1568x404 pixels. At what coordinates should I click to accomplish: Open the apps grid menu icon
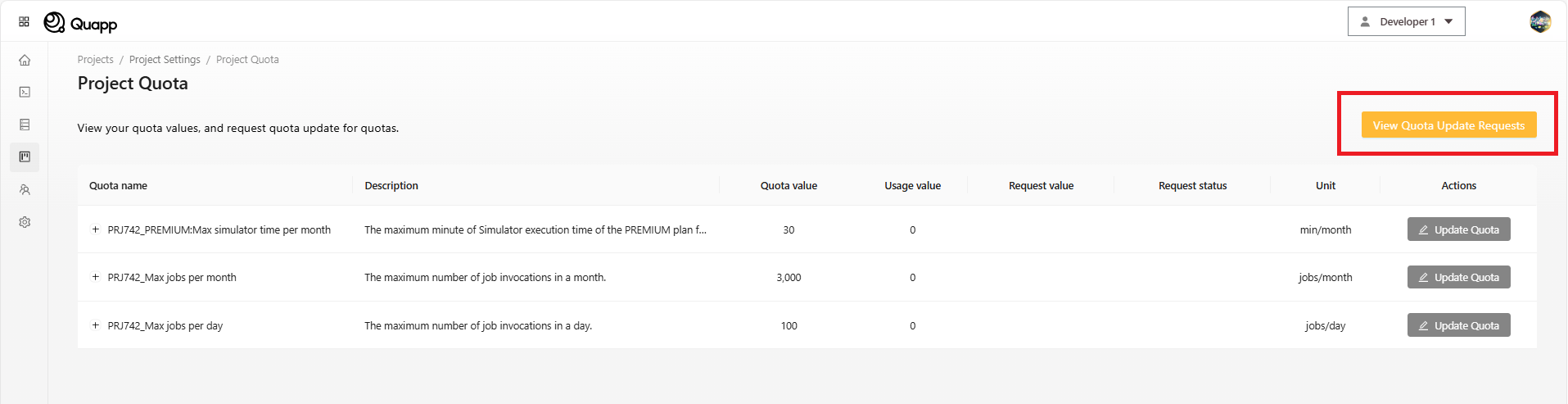click(24, 22)
